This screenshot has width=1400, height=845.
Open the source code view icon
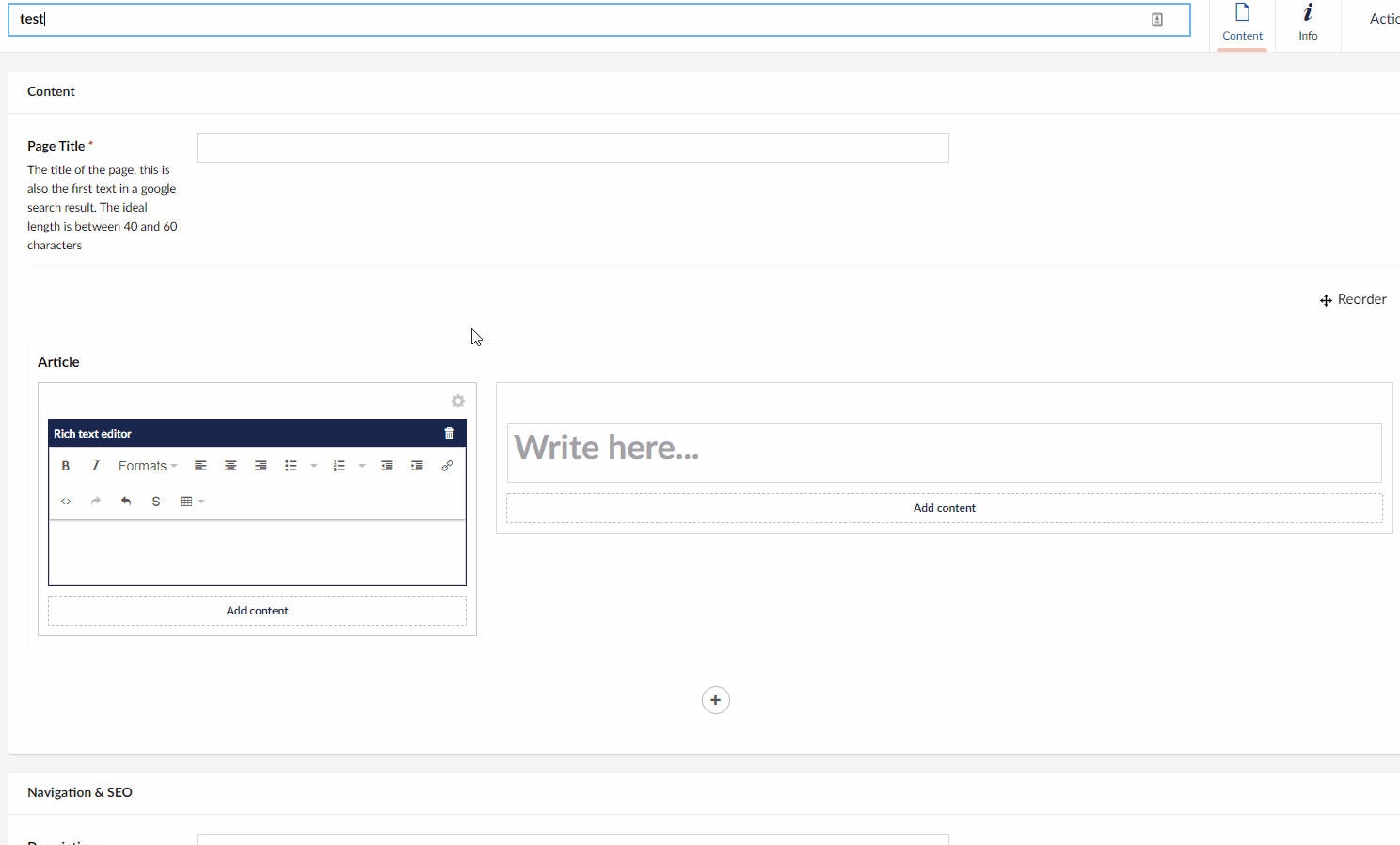(x=65, y=501)
